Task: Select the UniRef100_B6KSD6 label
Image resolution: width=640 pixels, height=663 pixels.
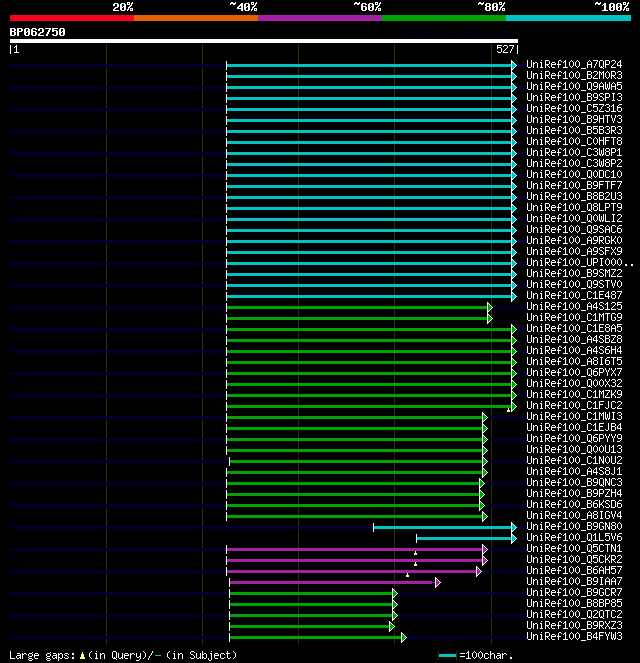Action: (x=574, y=504)
